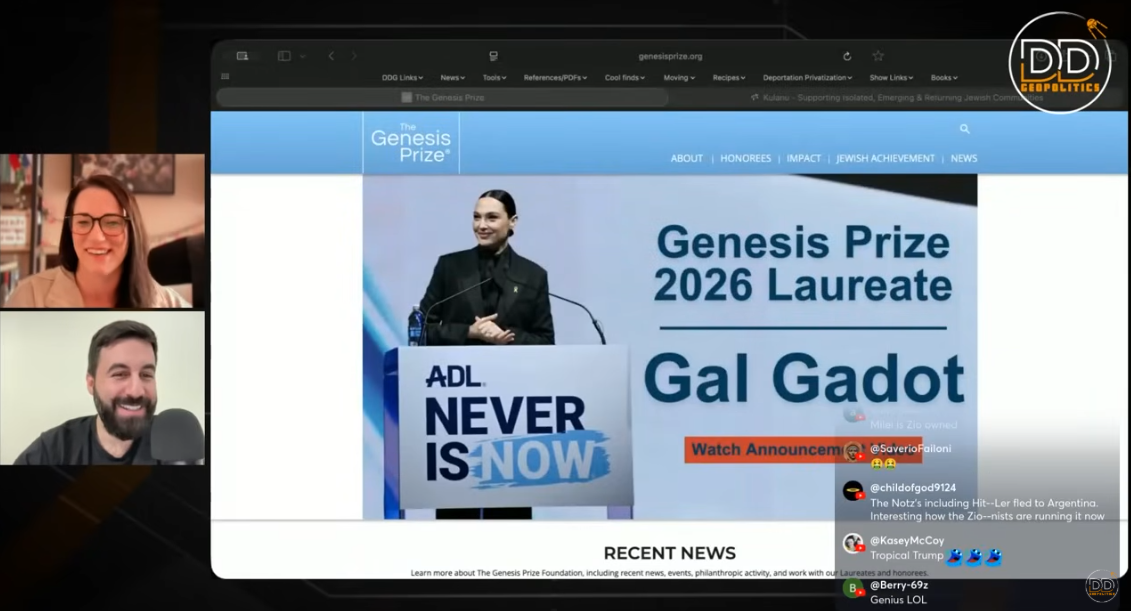Open the HONOREES navigation link
The image size is (1131, 611).
point(745,158)
